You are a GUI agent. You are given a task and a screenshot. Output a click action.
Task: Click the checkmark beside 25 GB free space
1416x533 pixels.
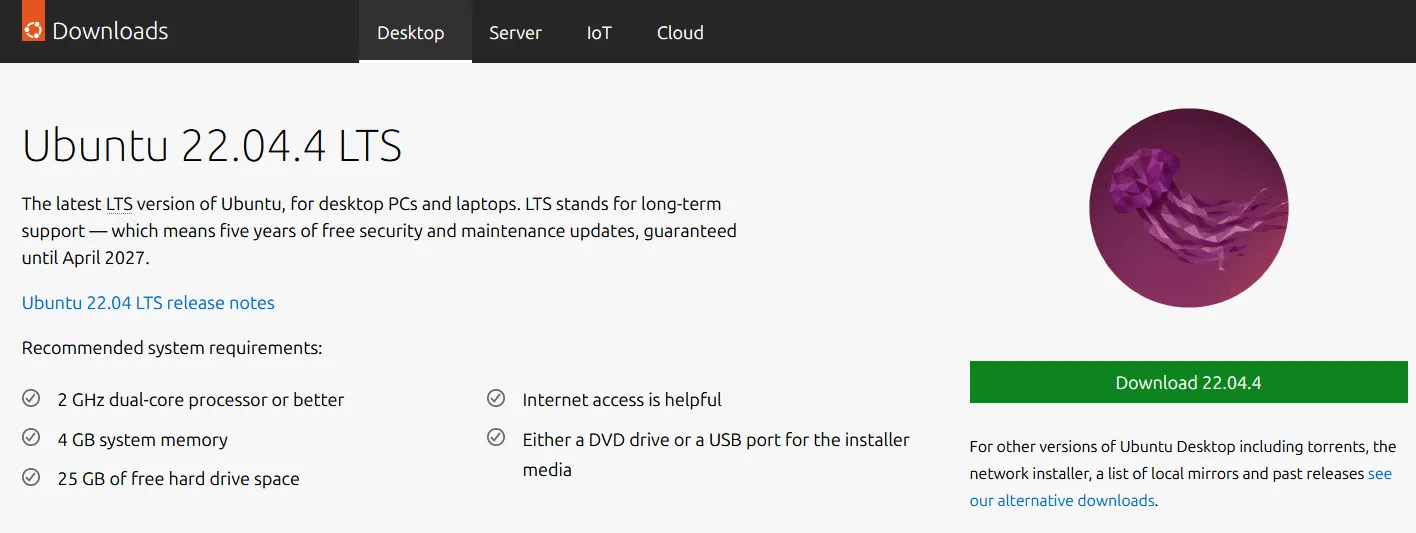click(31, 477)
